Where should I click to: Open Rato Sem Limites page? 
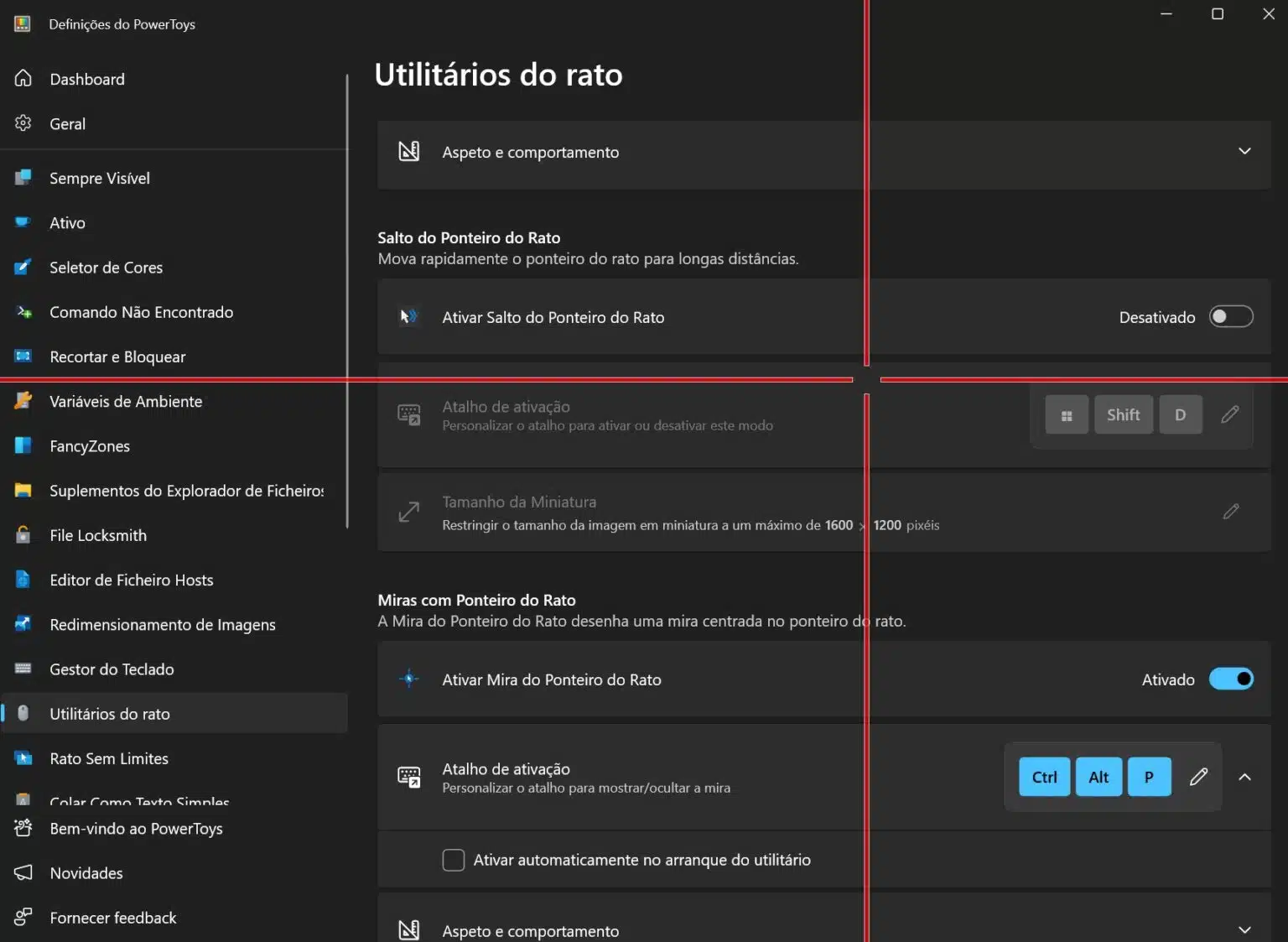tap(174, 758)
